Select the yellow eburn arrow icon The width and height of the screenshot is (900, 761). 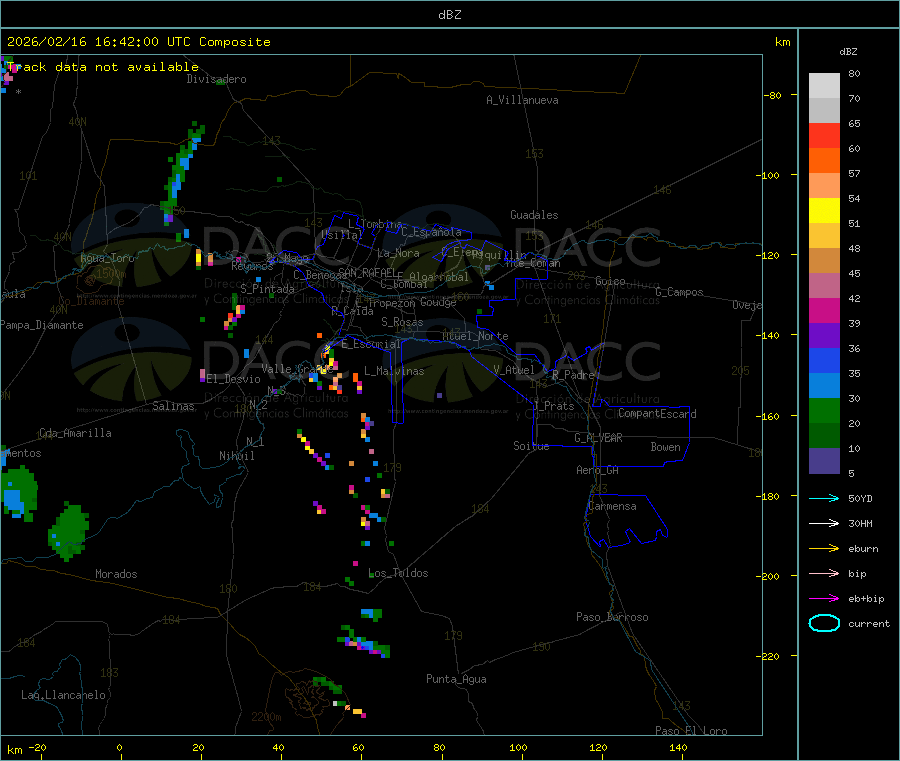point(824,549)
